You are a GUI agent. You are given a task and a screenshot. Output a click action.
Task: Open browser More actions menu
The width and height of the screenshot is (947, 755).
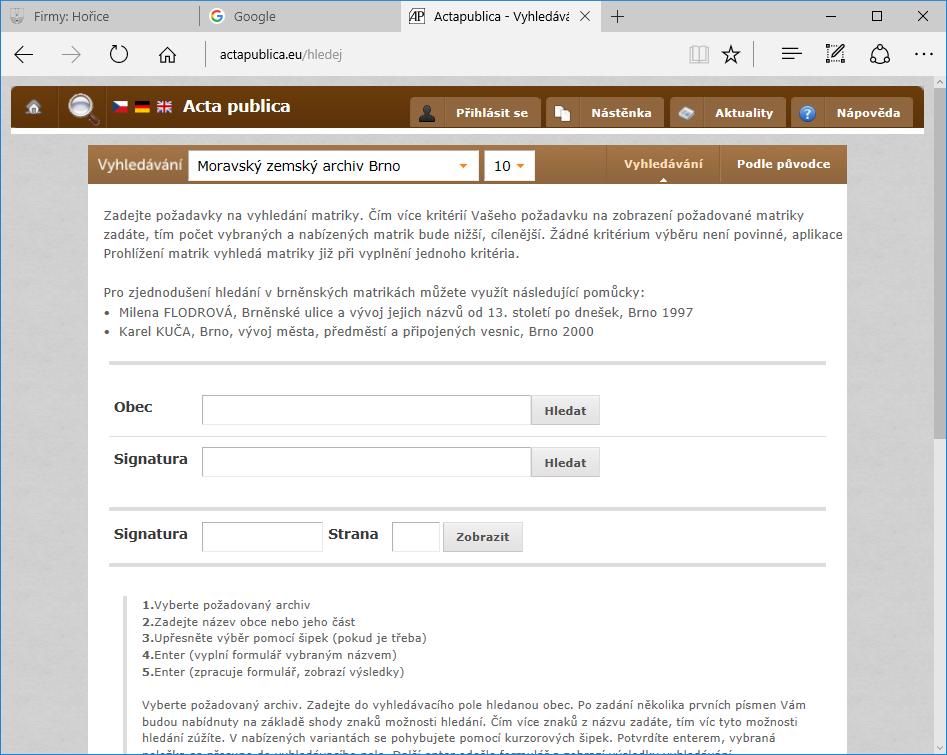coord(923,54)
